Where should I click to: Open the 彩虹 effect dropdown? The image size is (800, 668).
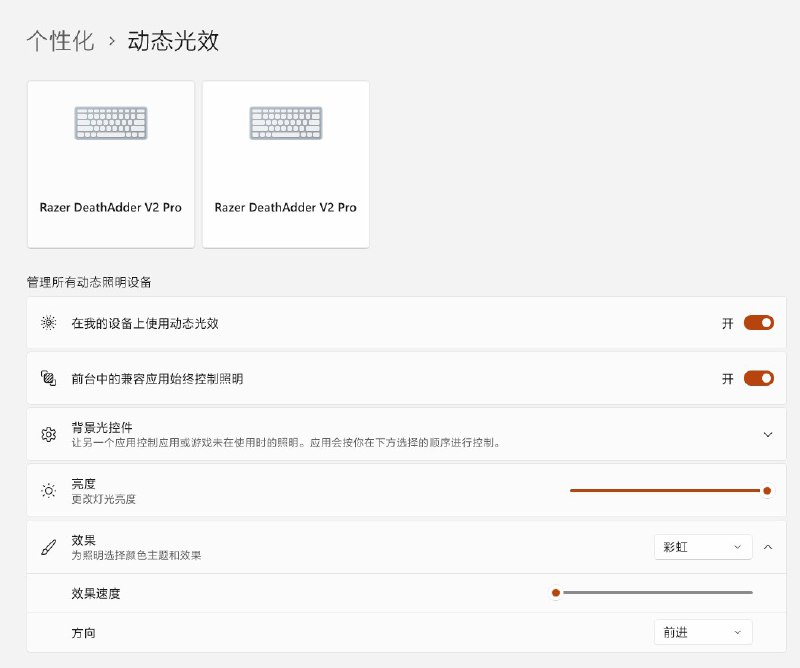[x=703, y=547]
